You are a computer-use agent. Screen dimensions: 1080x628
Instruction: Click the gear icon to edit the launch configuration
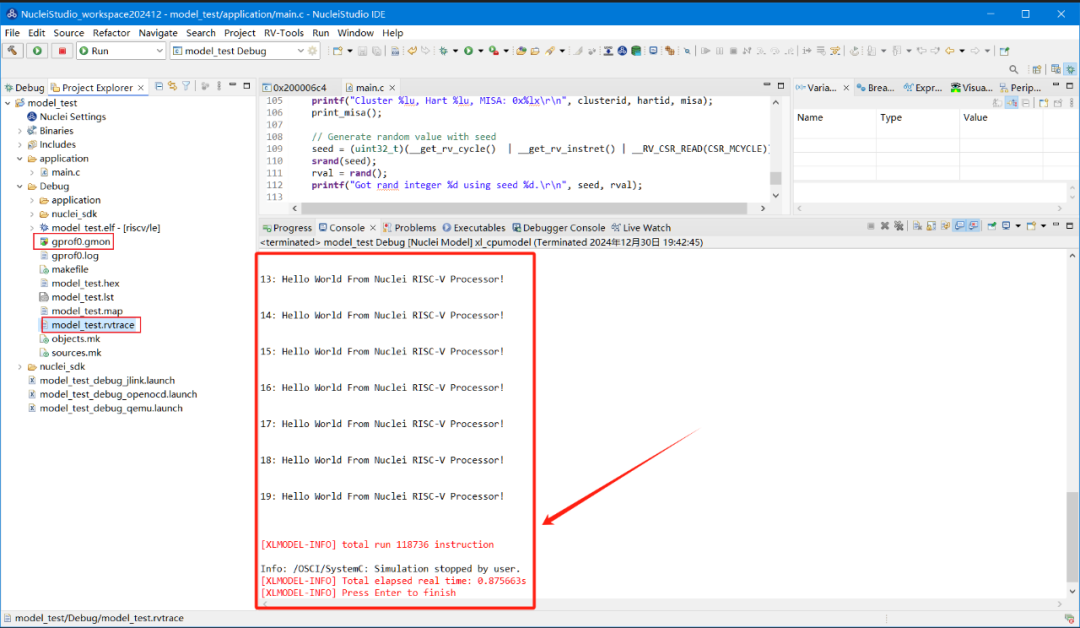313,51
